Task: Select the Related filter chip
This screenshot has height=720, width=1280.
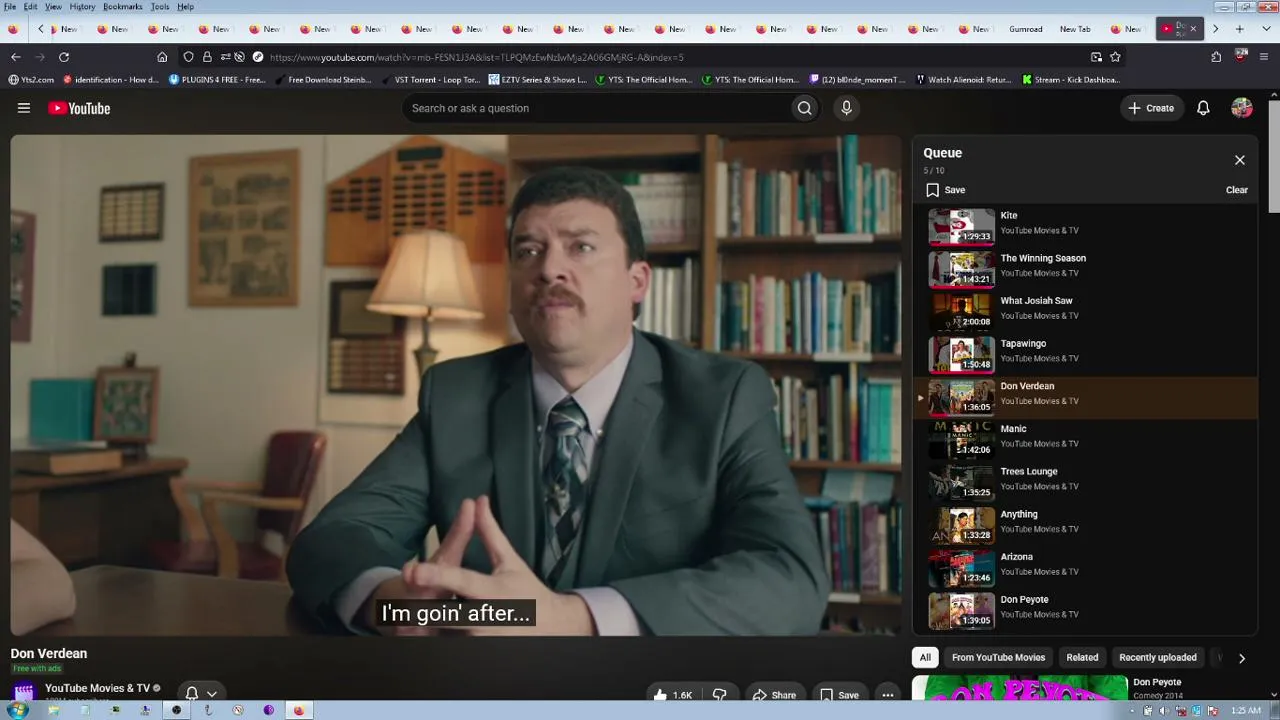Action: tap(1082, 657)
